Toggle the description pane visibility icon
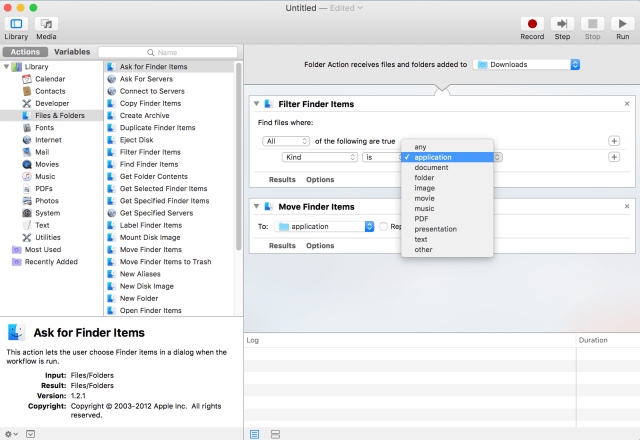 click(x=31, y=434)
